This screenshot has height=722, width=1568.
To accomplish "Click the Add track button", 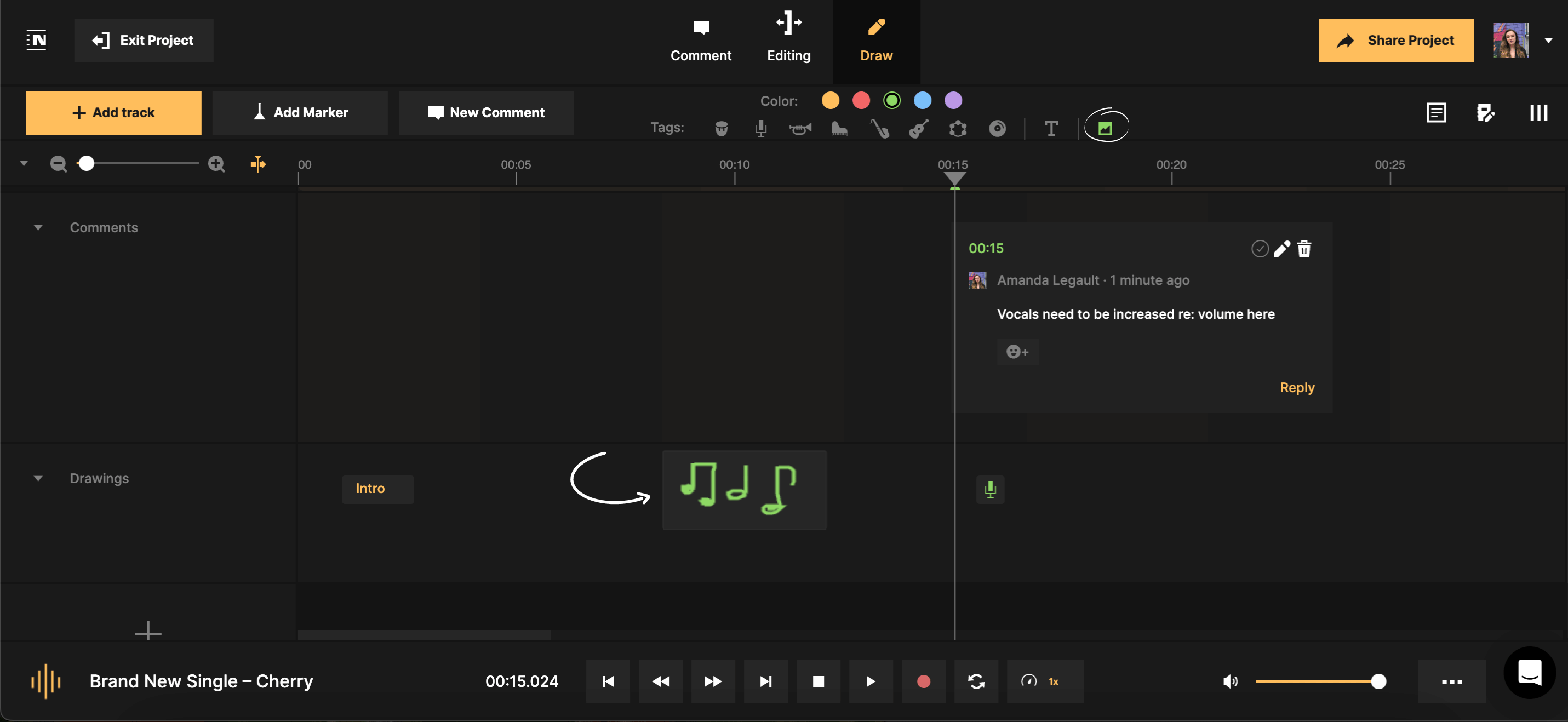I will click(113, 112).
